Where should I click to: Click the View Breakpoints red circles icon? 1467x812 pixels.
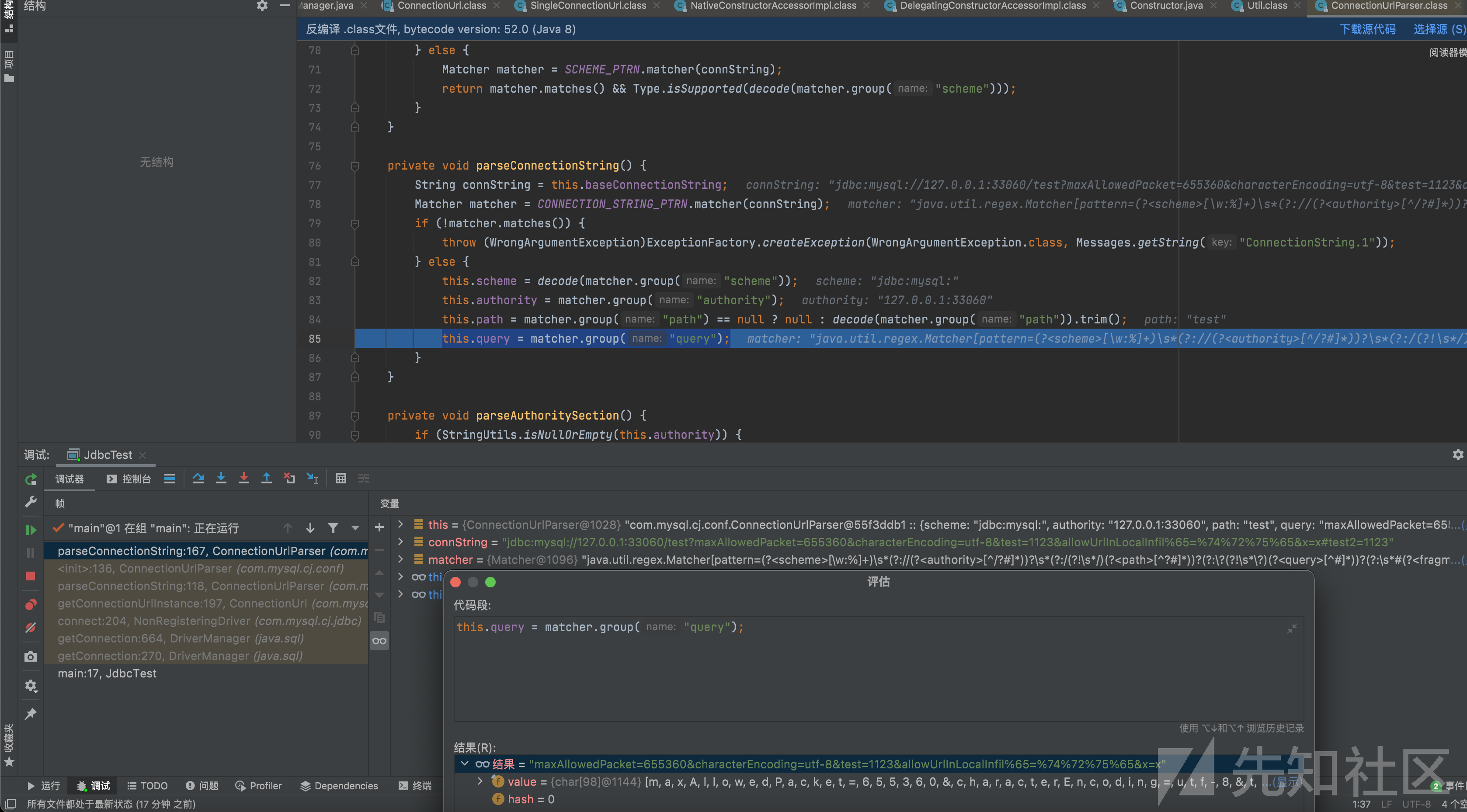coord(31,604)
